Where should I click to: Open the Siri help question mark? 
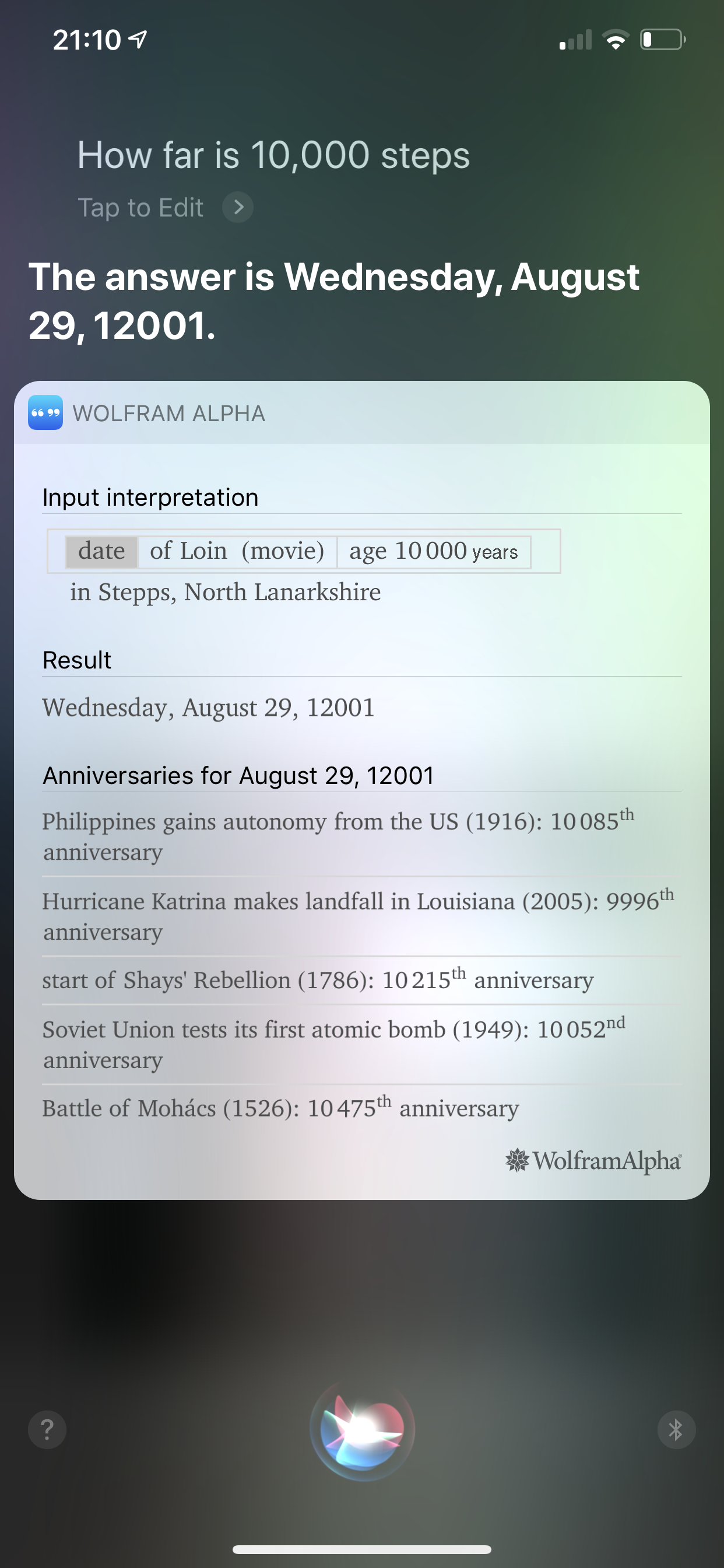(47, 1429)
